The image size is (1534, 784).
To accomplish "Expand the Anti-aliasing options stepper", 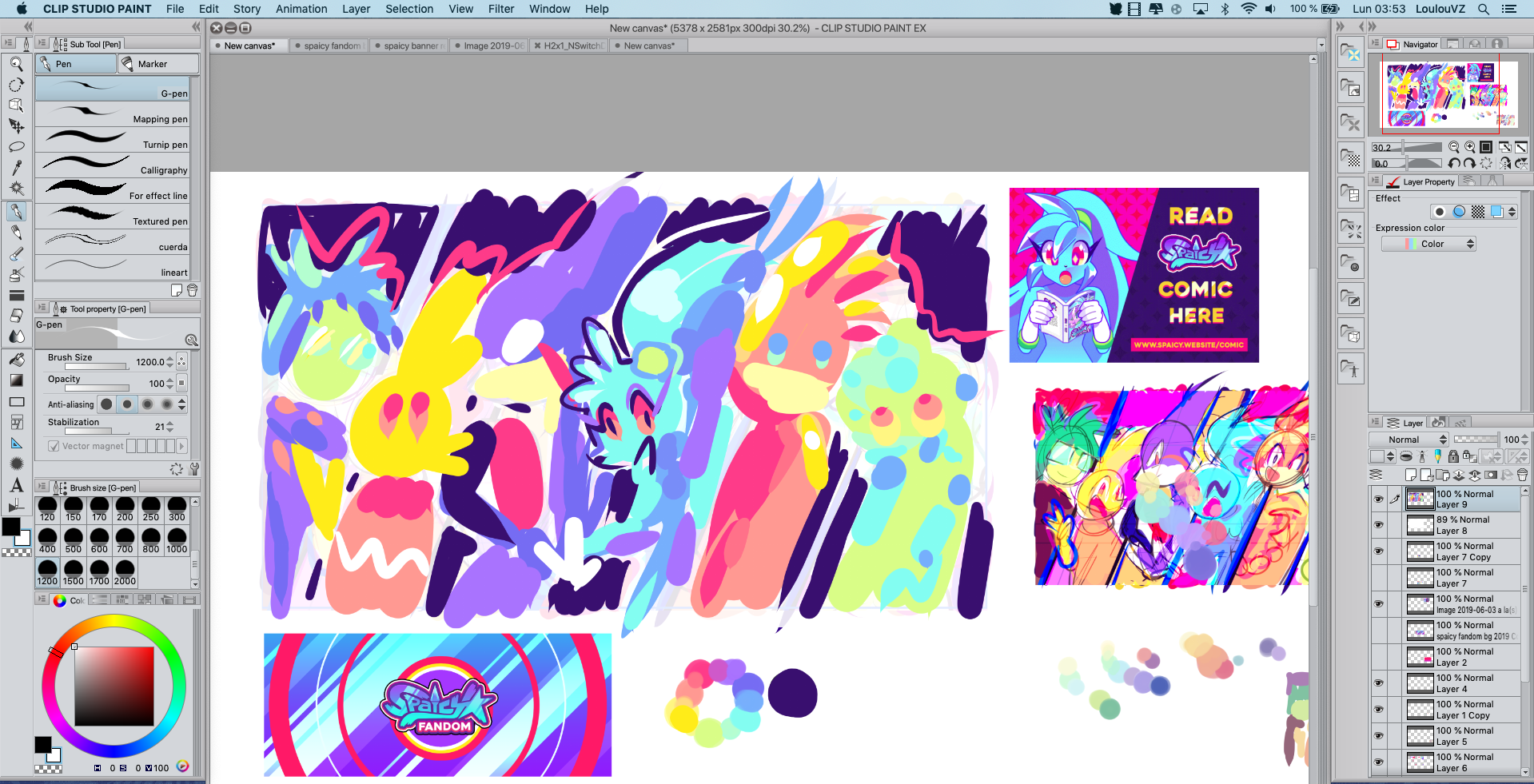I will pos(182,404).
